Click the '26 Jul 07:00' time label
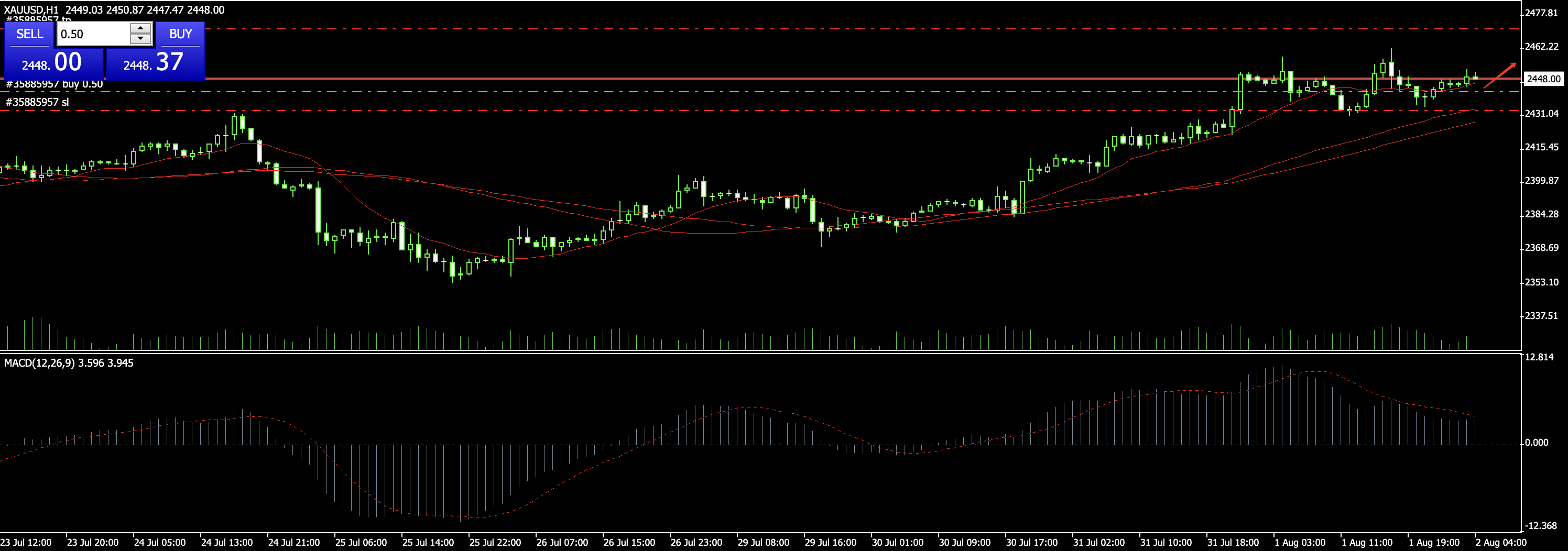 (x=562, y=543)
